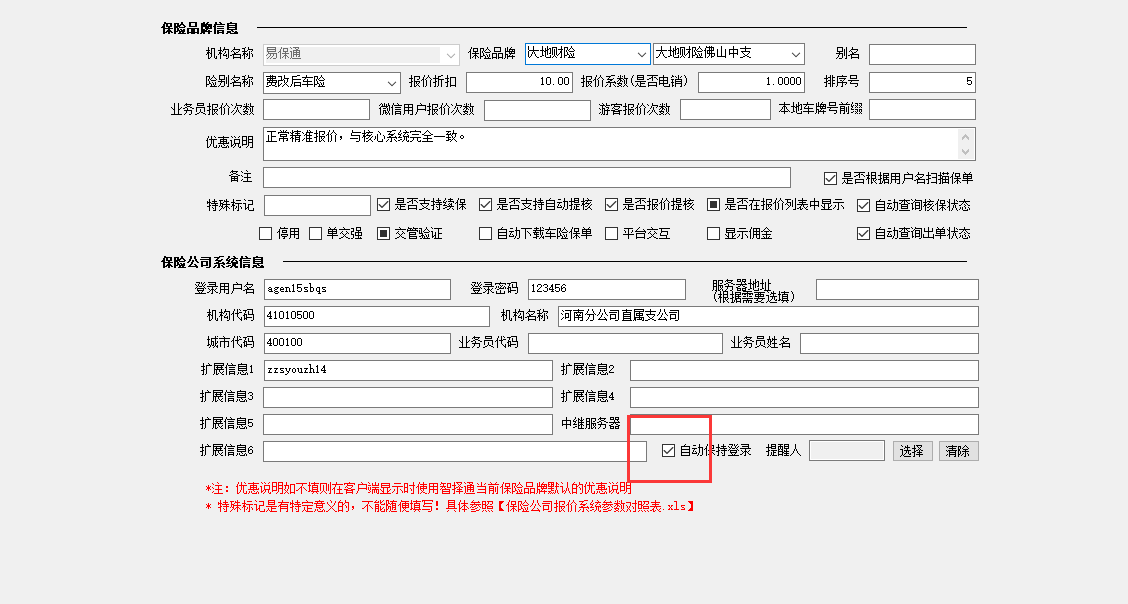The width and height of the screenshot is (1128, 604).
Task: Click the 扩展信息6 input field
Action: click(x=455, y=452)
